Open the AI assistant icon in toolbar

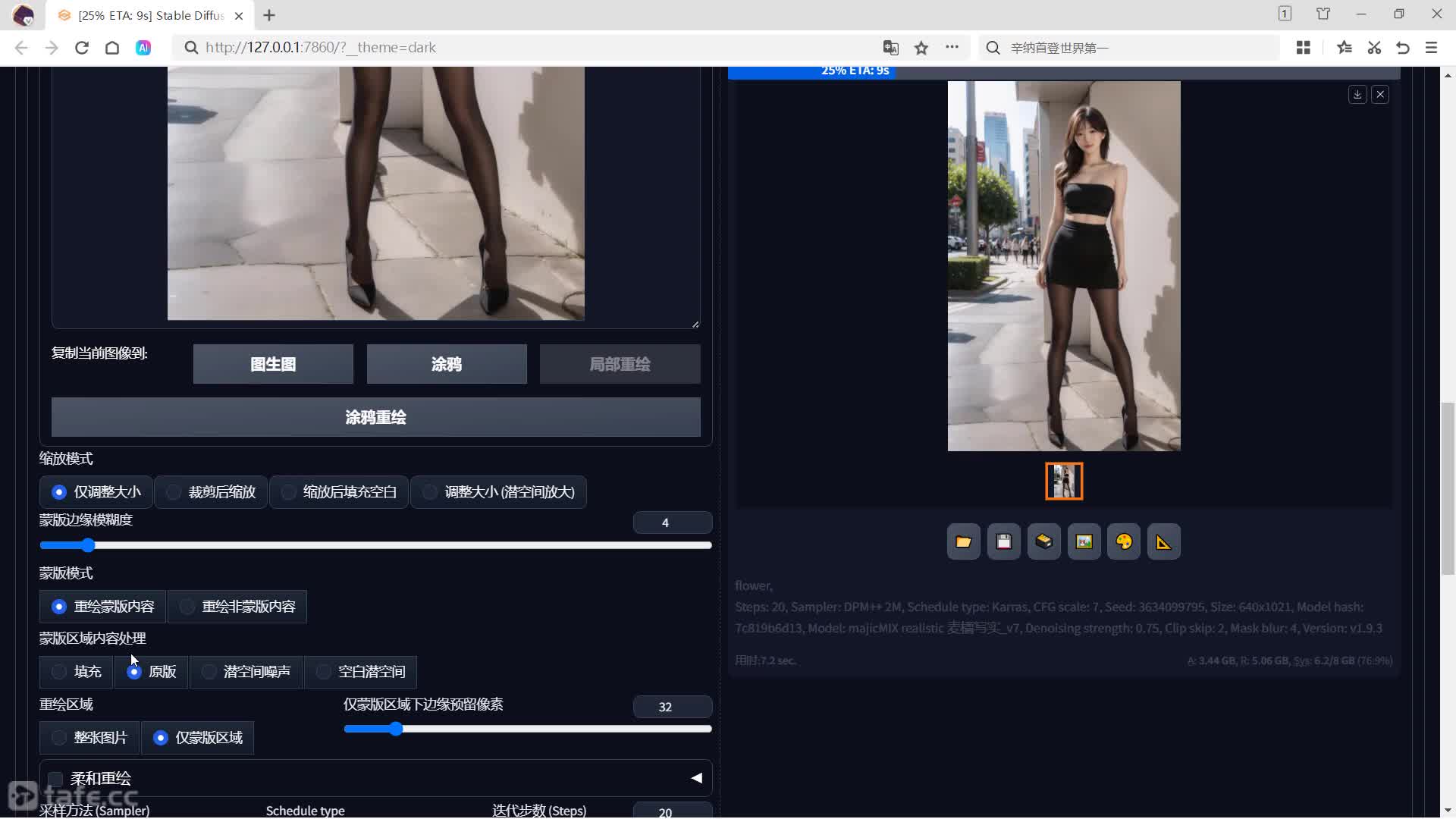click(143, 48)
